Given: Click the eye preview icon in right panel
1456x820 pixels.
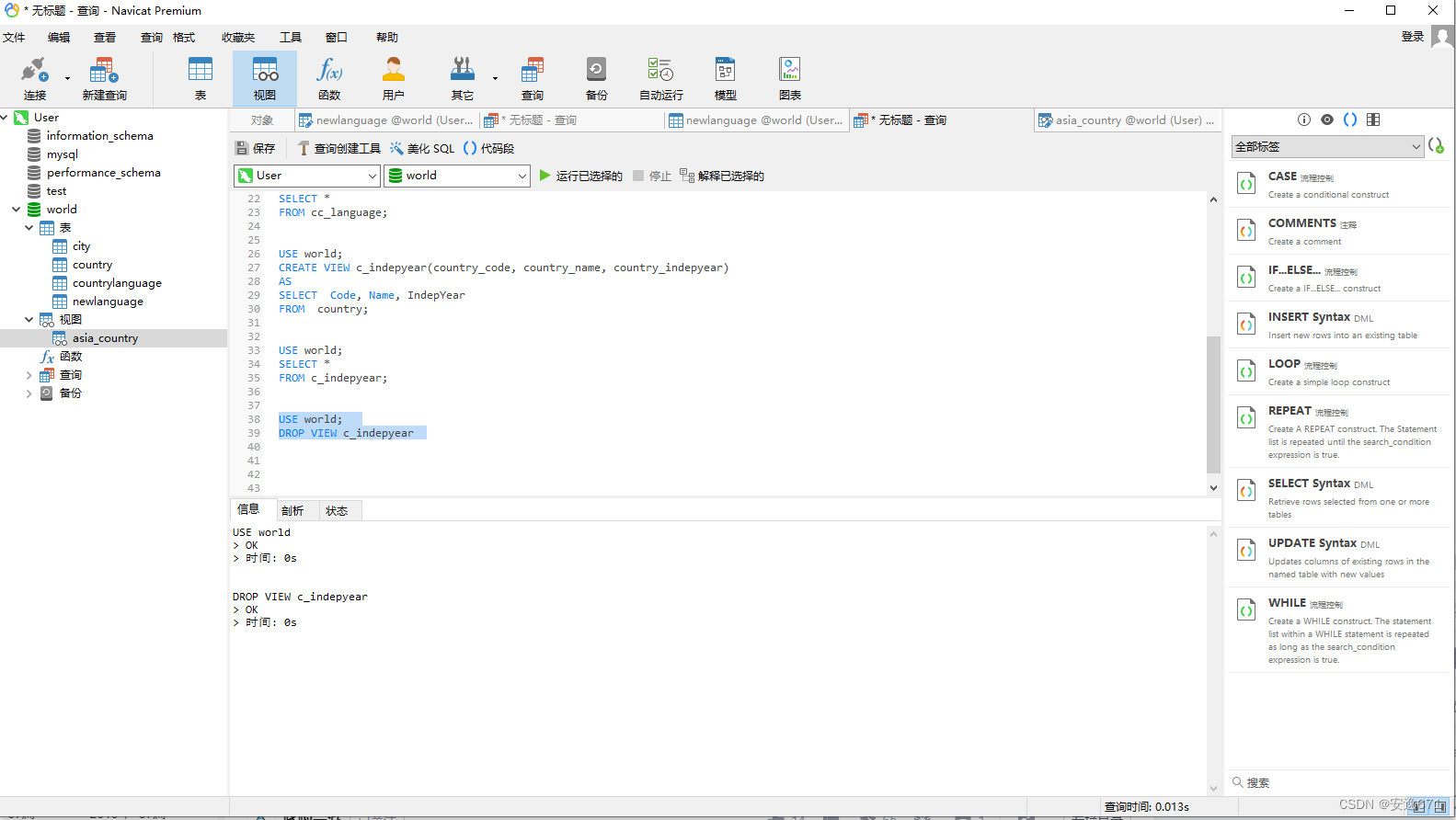Looking at the screenshot, I should 1327,120.
